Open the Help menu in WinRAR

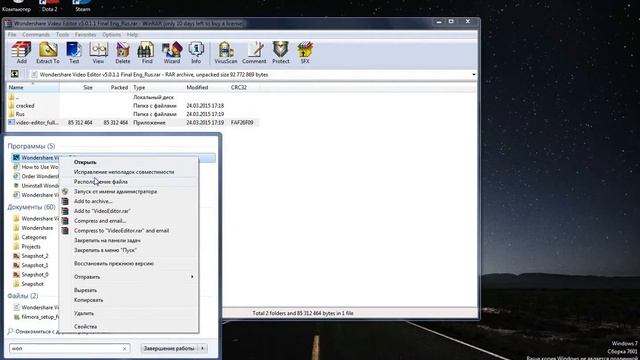(x=132, y=35)
